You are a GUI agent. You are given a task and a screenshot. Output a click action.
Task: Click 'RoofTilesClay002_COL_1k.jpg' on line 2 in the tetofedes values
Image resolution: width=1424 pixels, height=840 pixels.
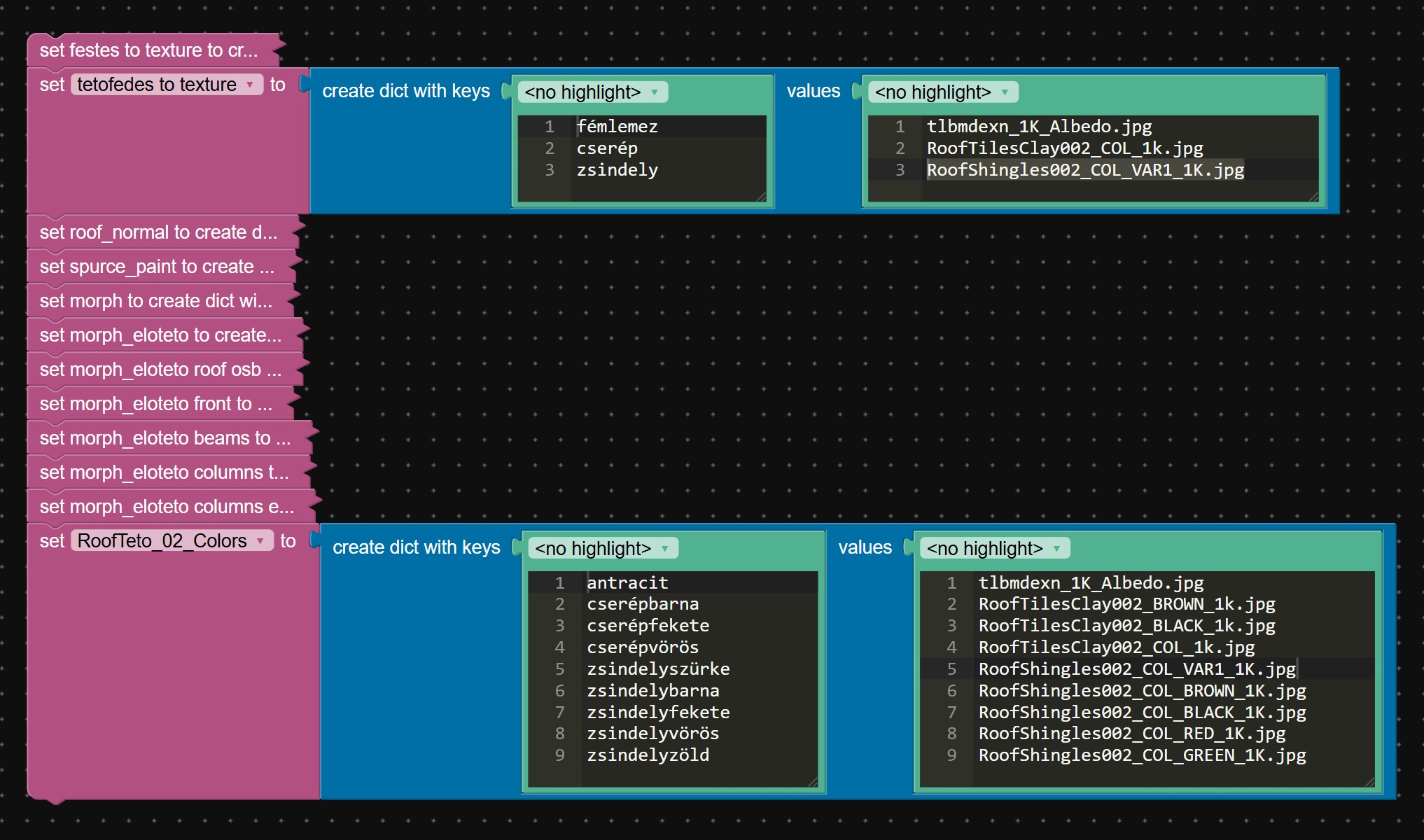coord(1065,148)
